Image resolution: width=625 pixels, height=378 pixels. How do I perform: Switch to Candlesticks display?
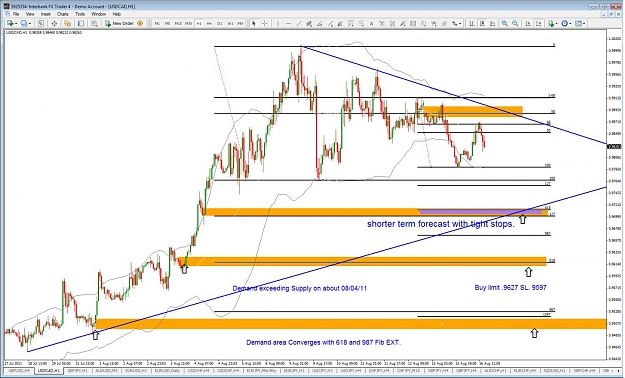482,24
